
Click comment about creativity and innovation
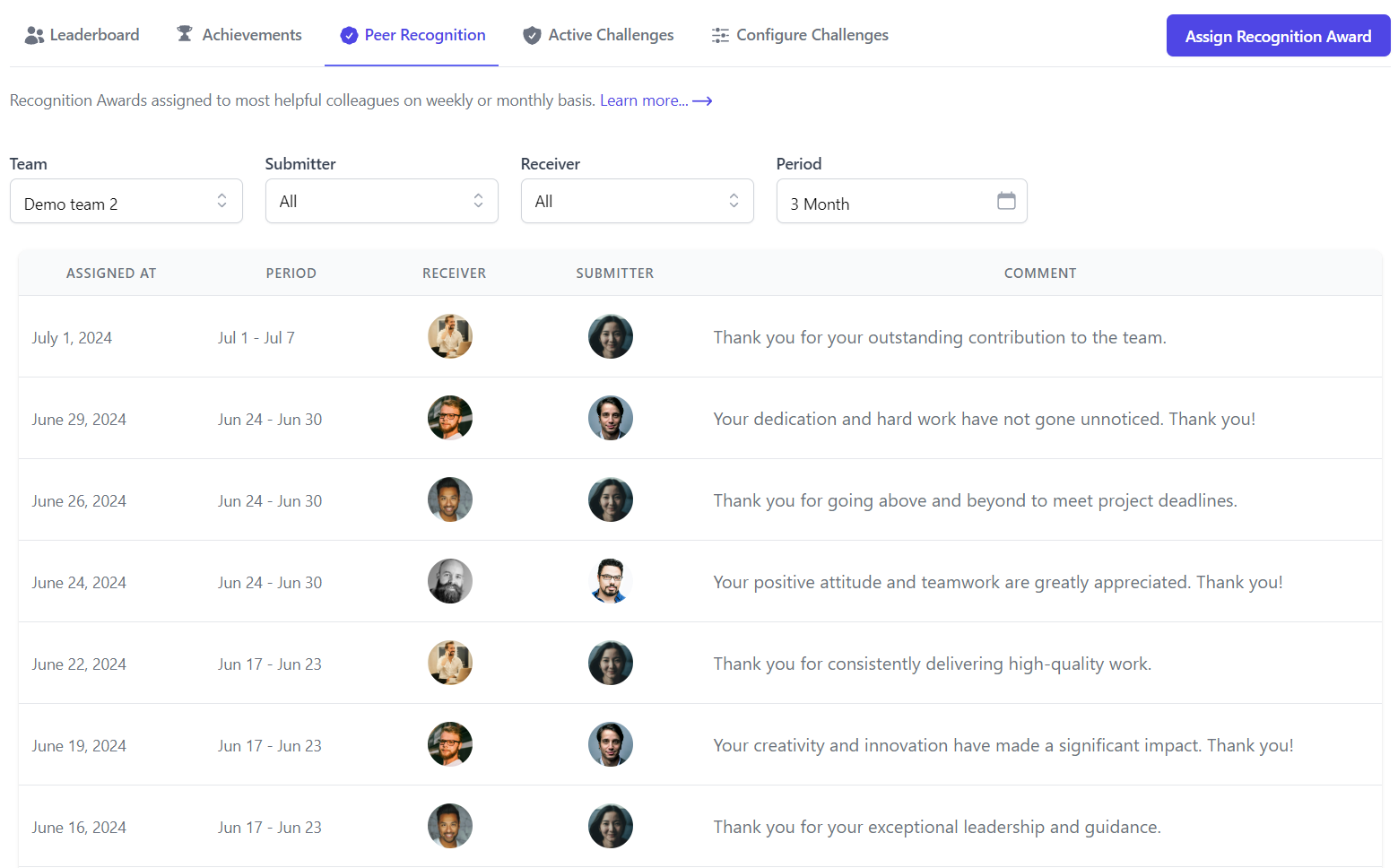1003,745
